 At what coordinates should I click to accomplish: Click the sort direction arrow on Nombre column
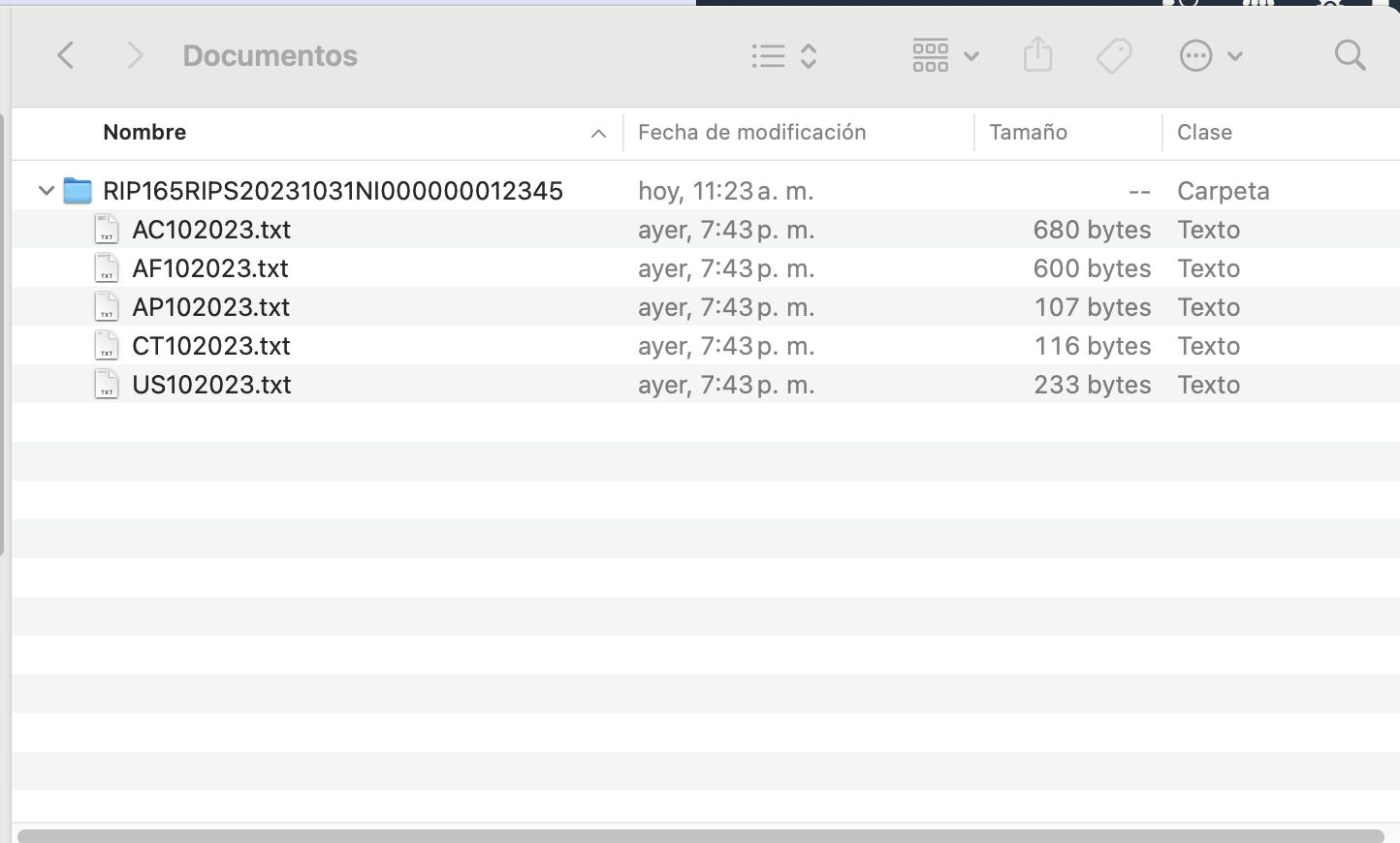click(x=598, y=133)
